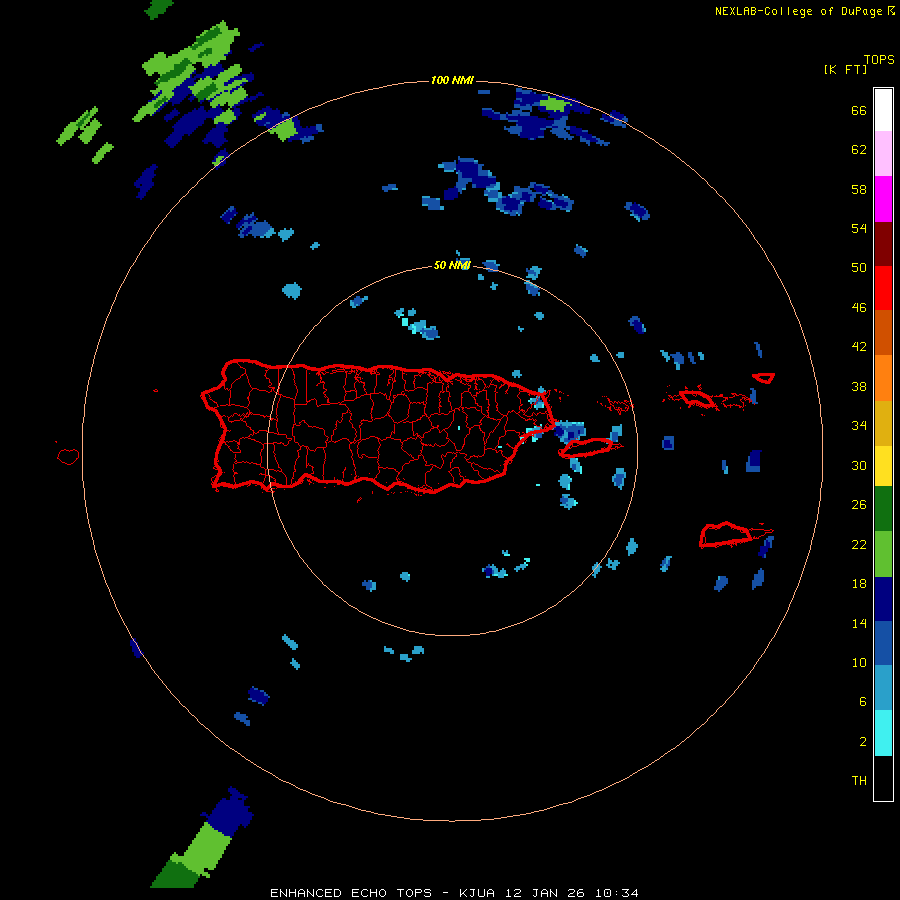Click the legend value 6
This screenshot has width=900, height=900.
click(862, 701)
